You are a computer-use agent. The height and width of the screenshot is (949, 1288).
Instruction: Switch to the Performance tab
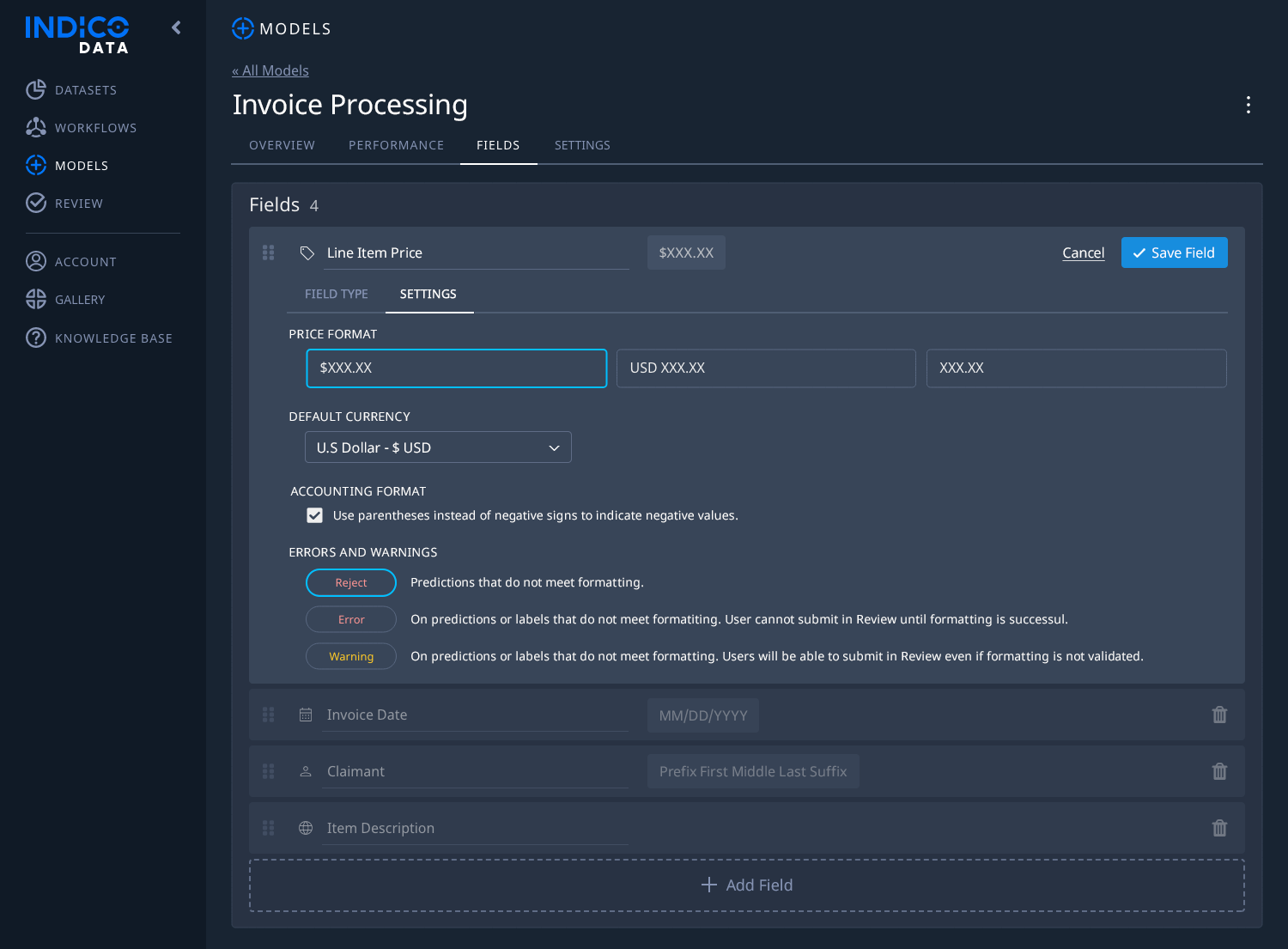coord(396,145)
